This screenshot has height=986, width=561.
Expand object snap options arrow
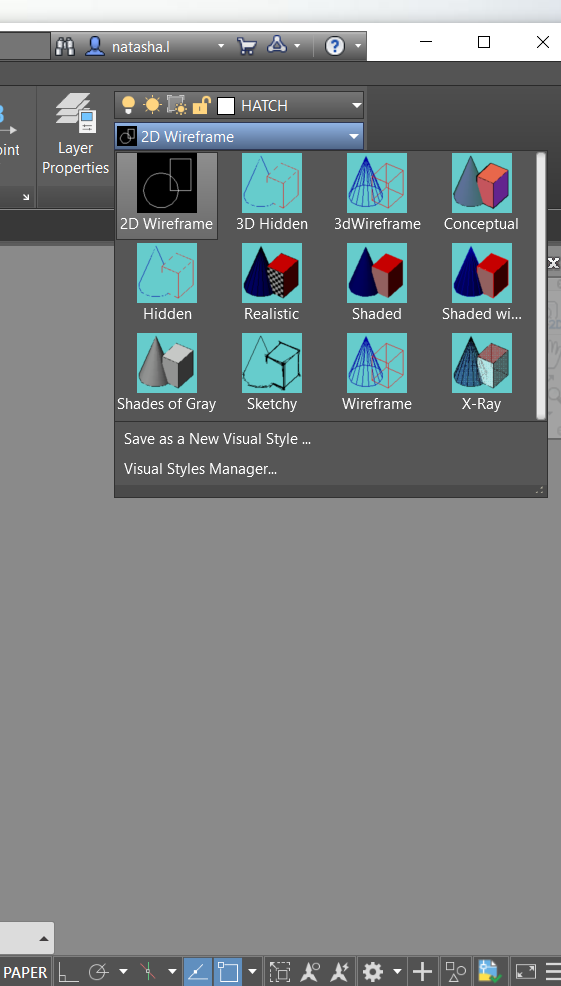pyautogui.click(x=252, y=972)
